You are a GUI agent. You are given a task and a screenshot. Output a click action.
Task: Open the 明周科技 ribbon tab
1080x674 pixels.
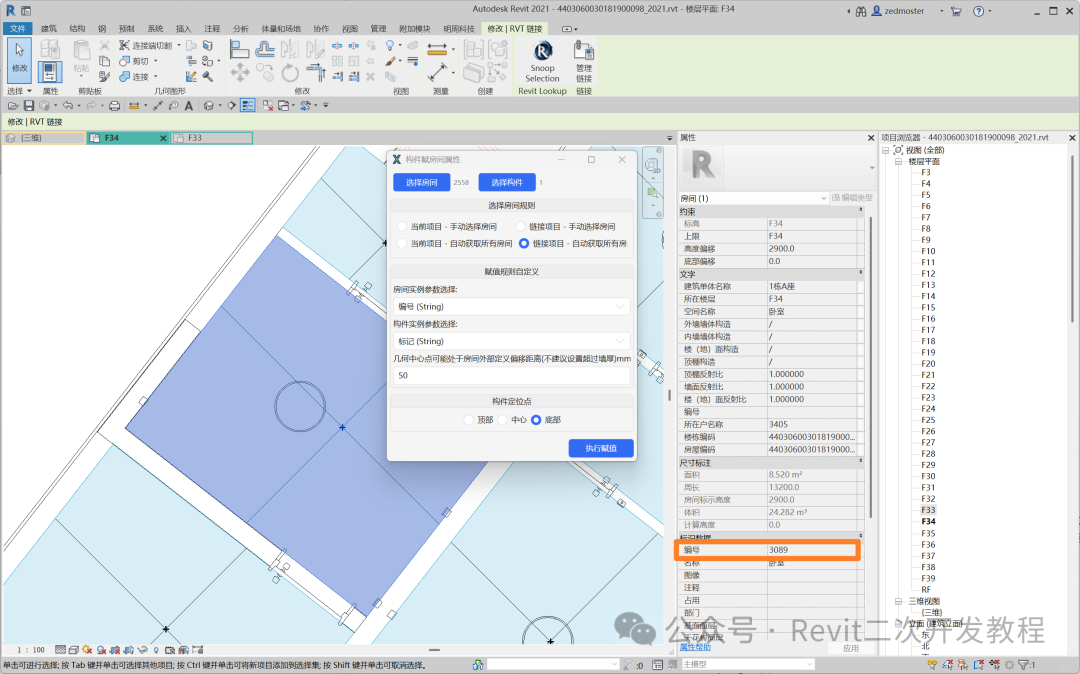tap(459, 28)
